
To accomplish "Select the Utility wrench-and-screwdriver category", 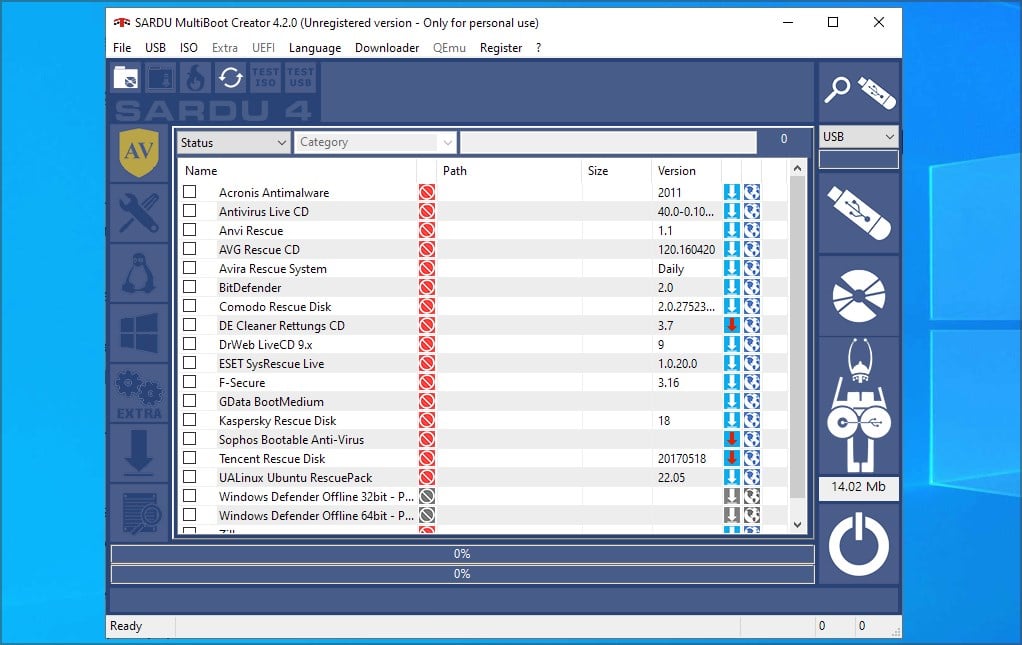I will (138, 213).
